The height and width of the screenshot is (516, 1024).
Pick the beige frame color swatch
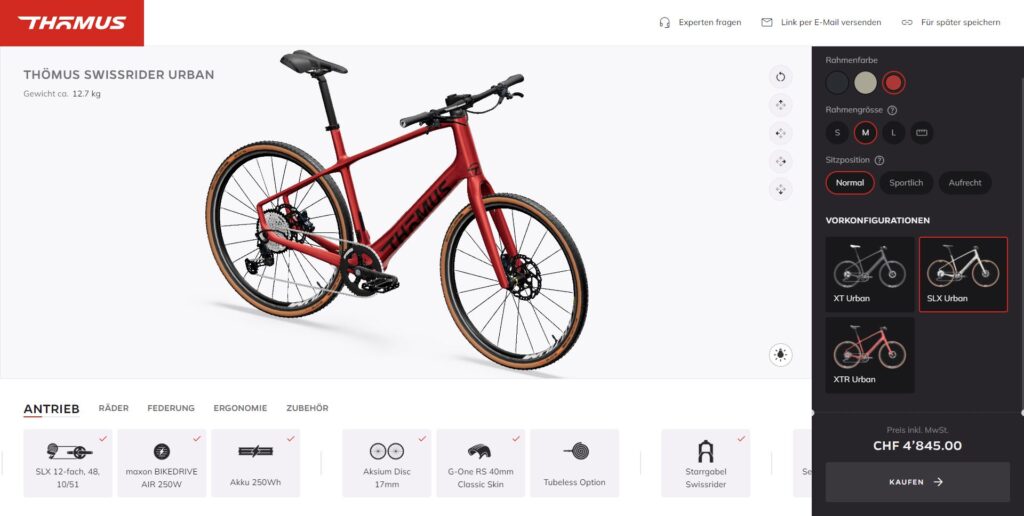[x=865, y=83]
